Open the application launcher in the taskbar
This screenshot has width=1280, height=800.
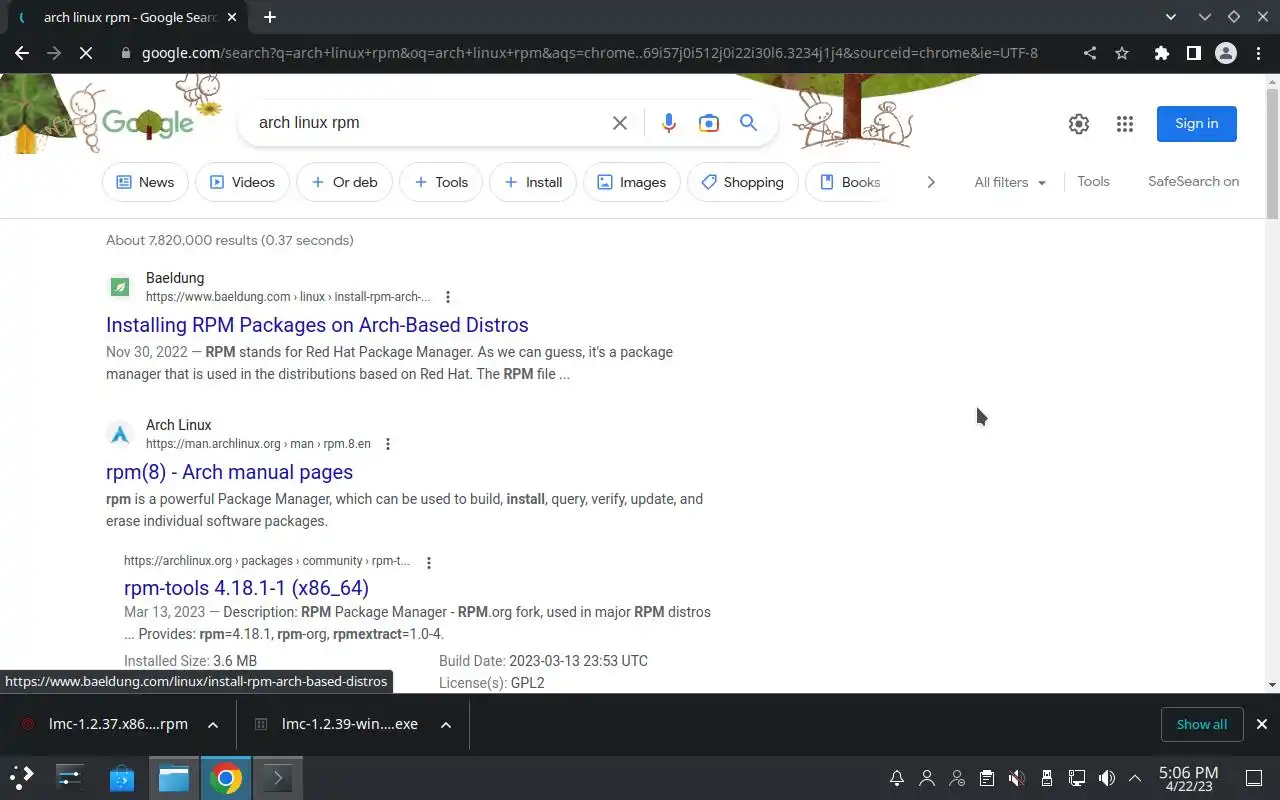22,778
